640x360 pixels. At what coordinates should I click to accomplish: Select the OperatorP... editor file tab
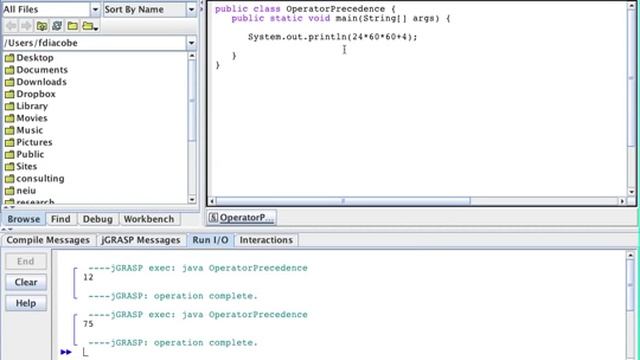(242, 218)
